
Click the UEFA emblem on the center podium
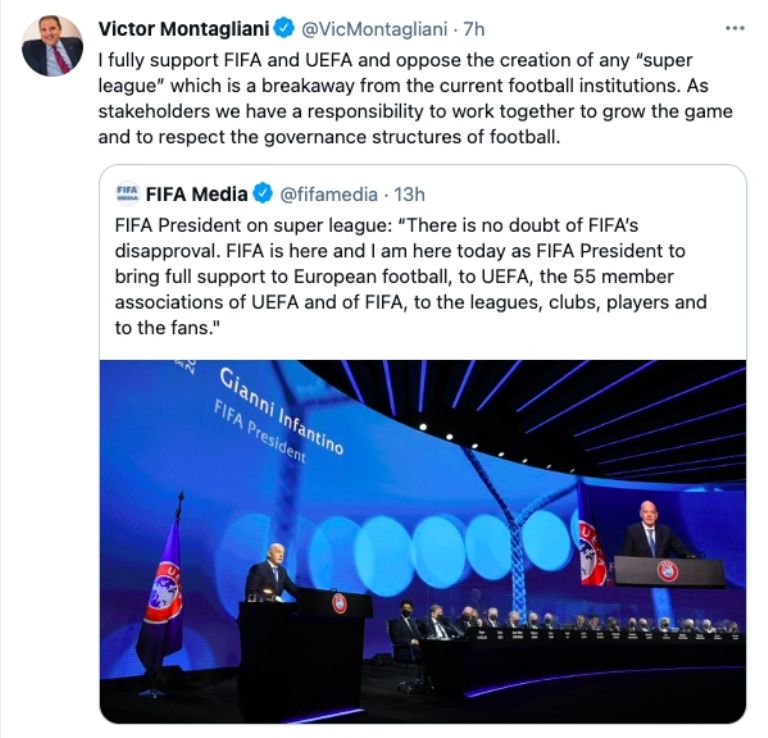point(340,604)
